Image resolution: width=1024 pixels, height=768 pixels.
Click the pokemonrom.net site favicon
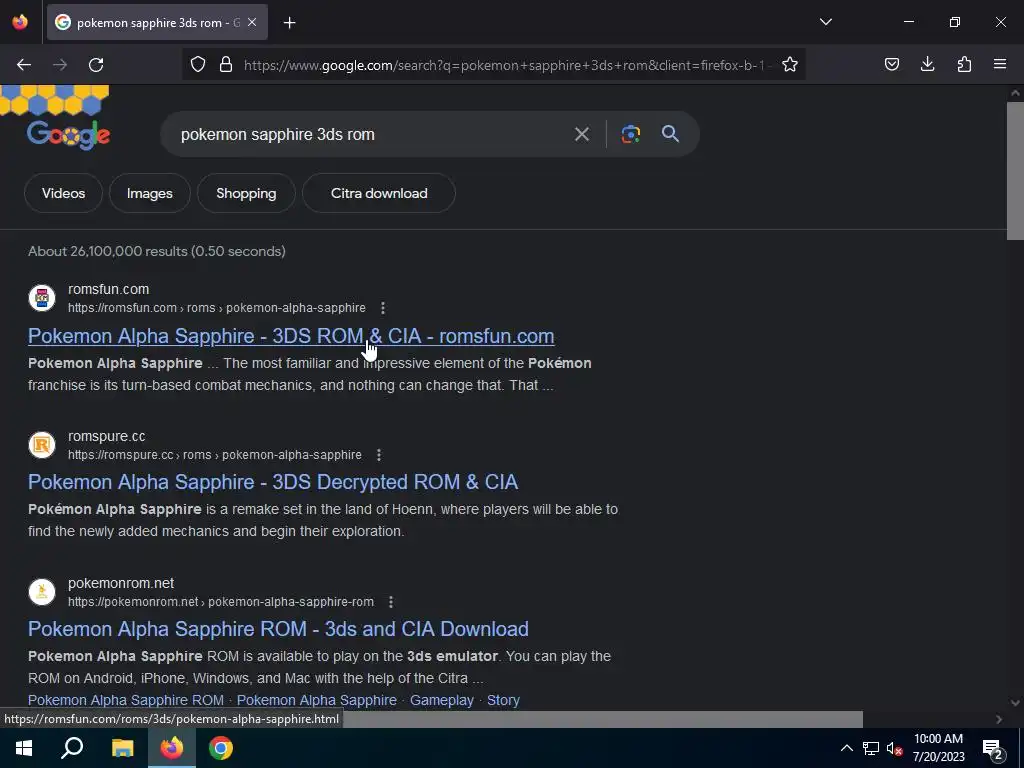click(42, 592)
